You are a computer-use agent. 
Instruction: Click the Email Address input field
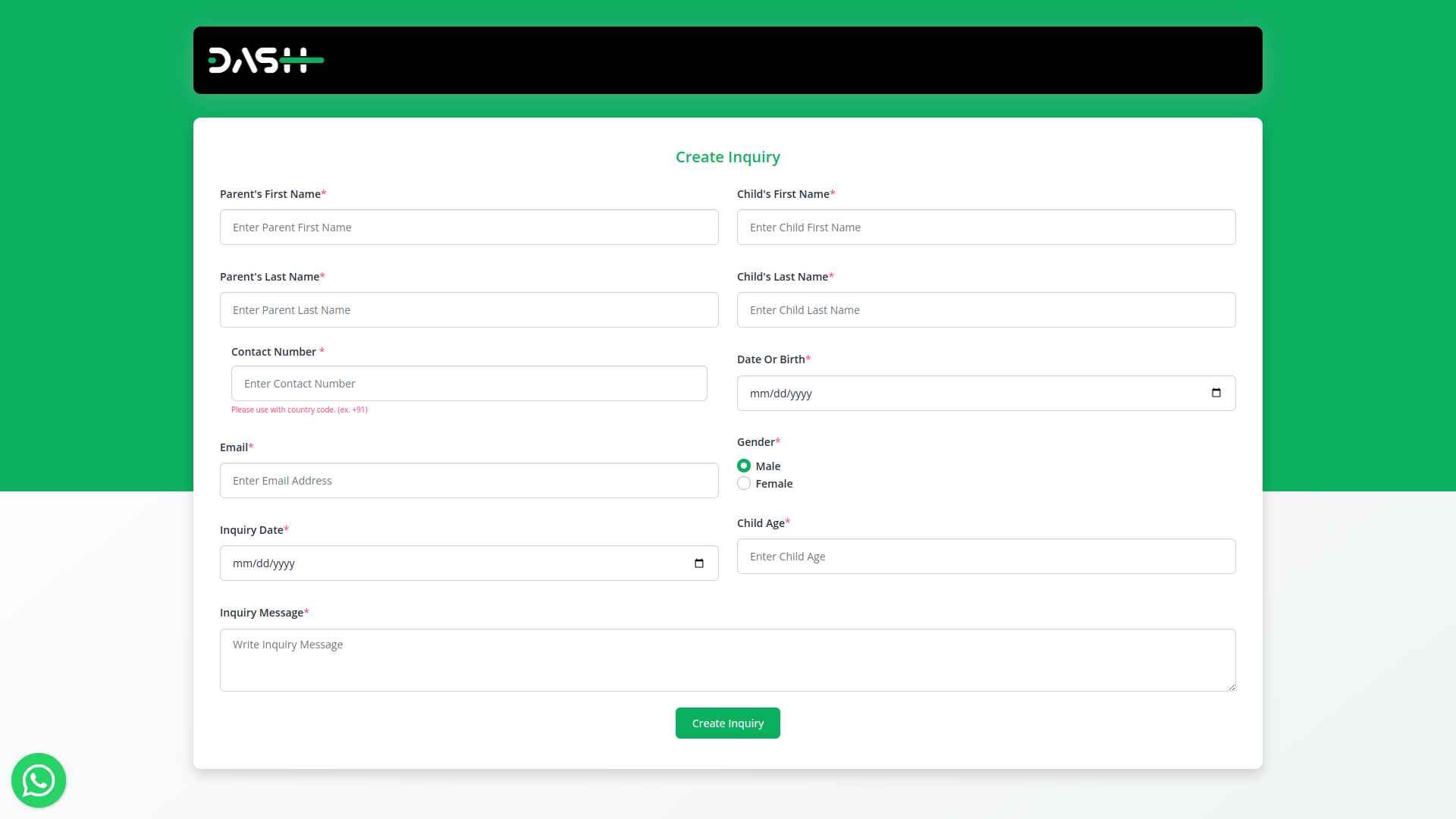click(469, 481)
